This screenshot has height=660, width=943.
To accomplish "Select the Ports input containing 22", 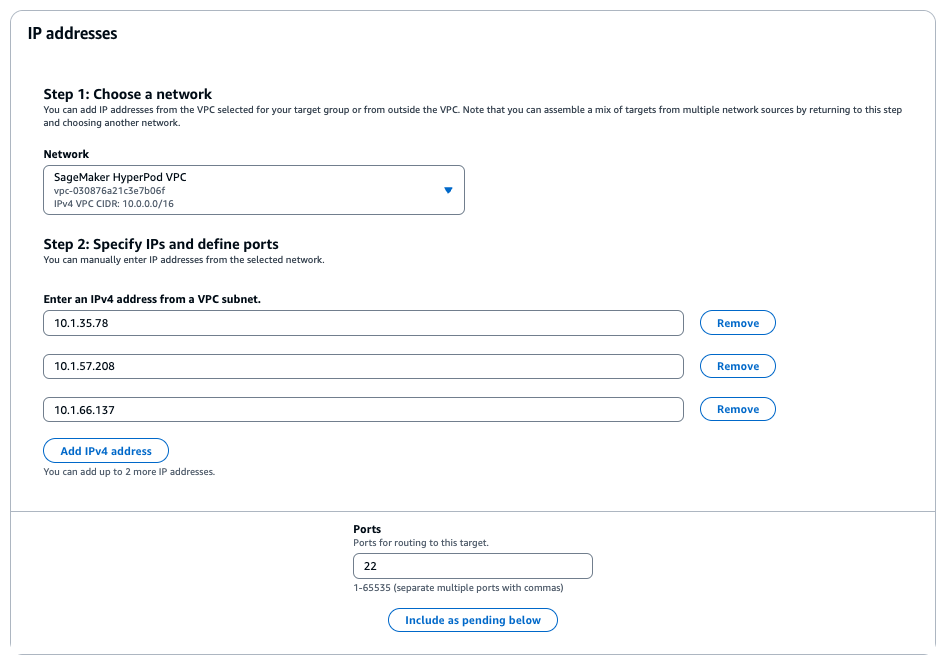I will click(472, 565).
